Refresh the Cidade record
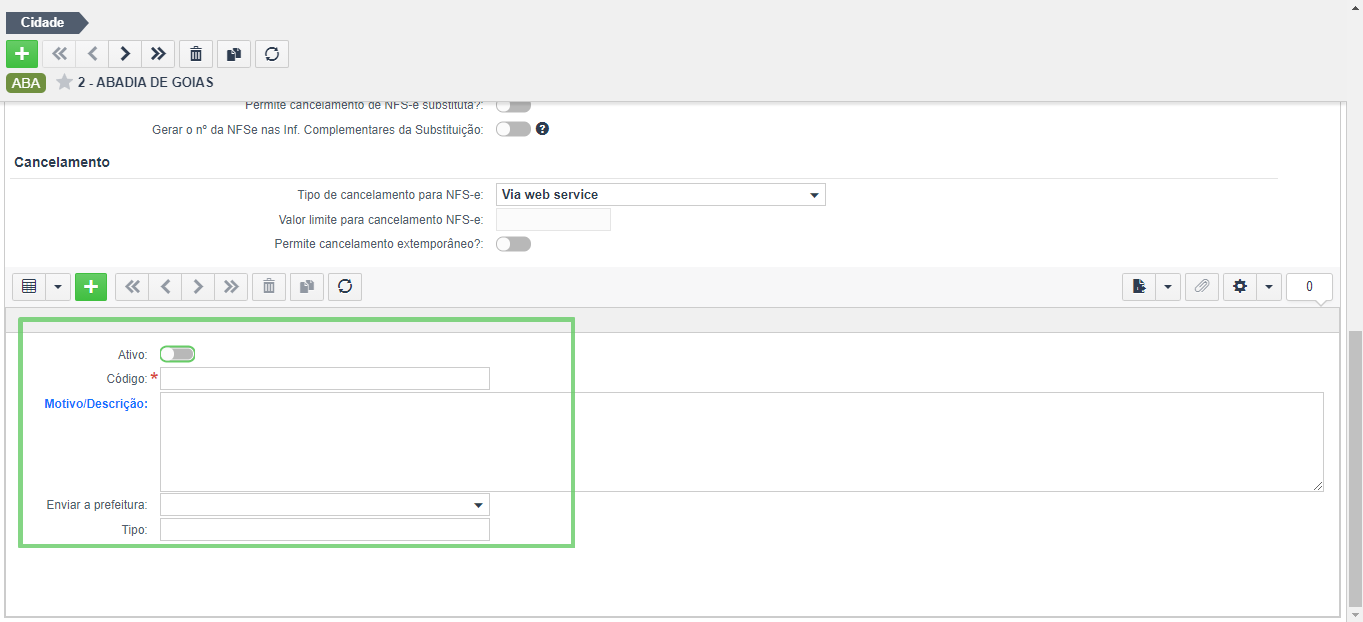This screenshot has width=1363, height=622. click(272, 54)
